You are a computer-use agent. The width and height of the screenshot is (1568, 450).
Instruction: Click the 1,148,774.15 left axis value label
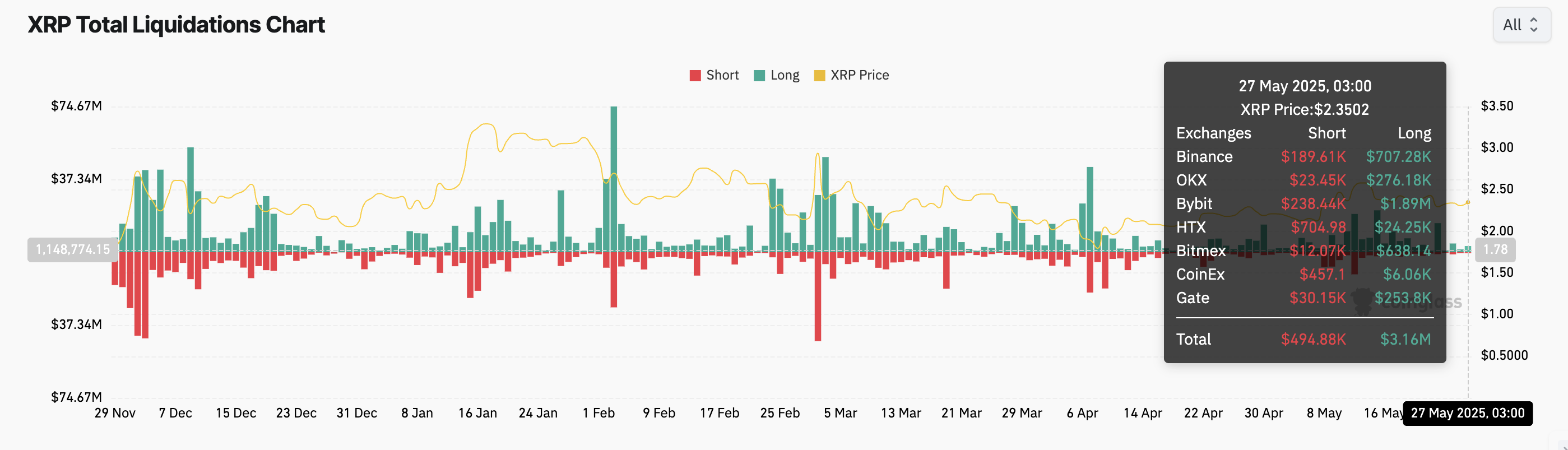[x=72, y=250]
